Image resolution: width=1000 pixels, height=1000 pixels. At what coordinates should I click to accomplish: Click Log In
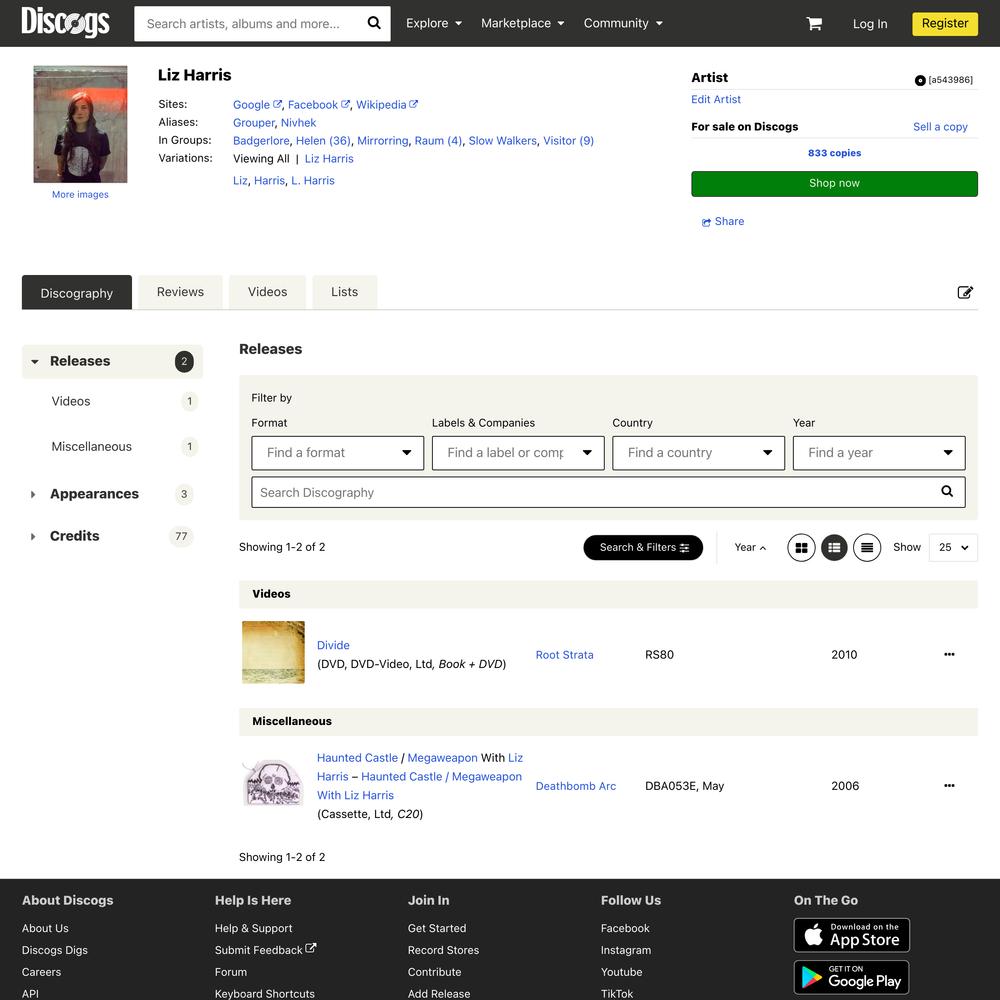pos(870,24)
